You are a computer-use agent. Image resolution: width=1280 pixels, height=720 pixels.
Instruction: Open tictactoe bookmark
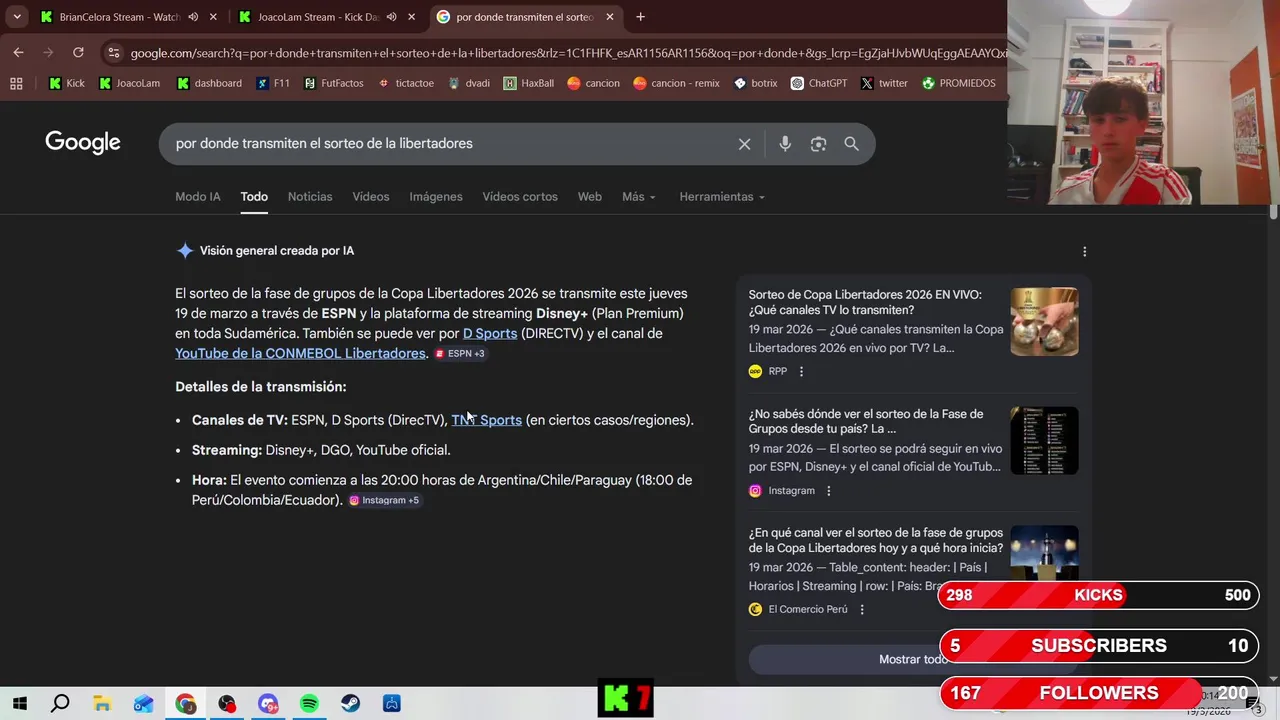click(405, 83)
